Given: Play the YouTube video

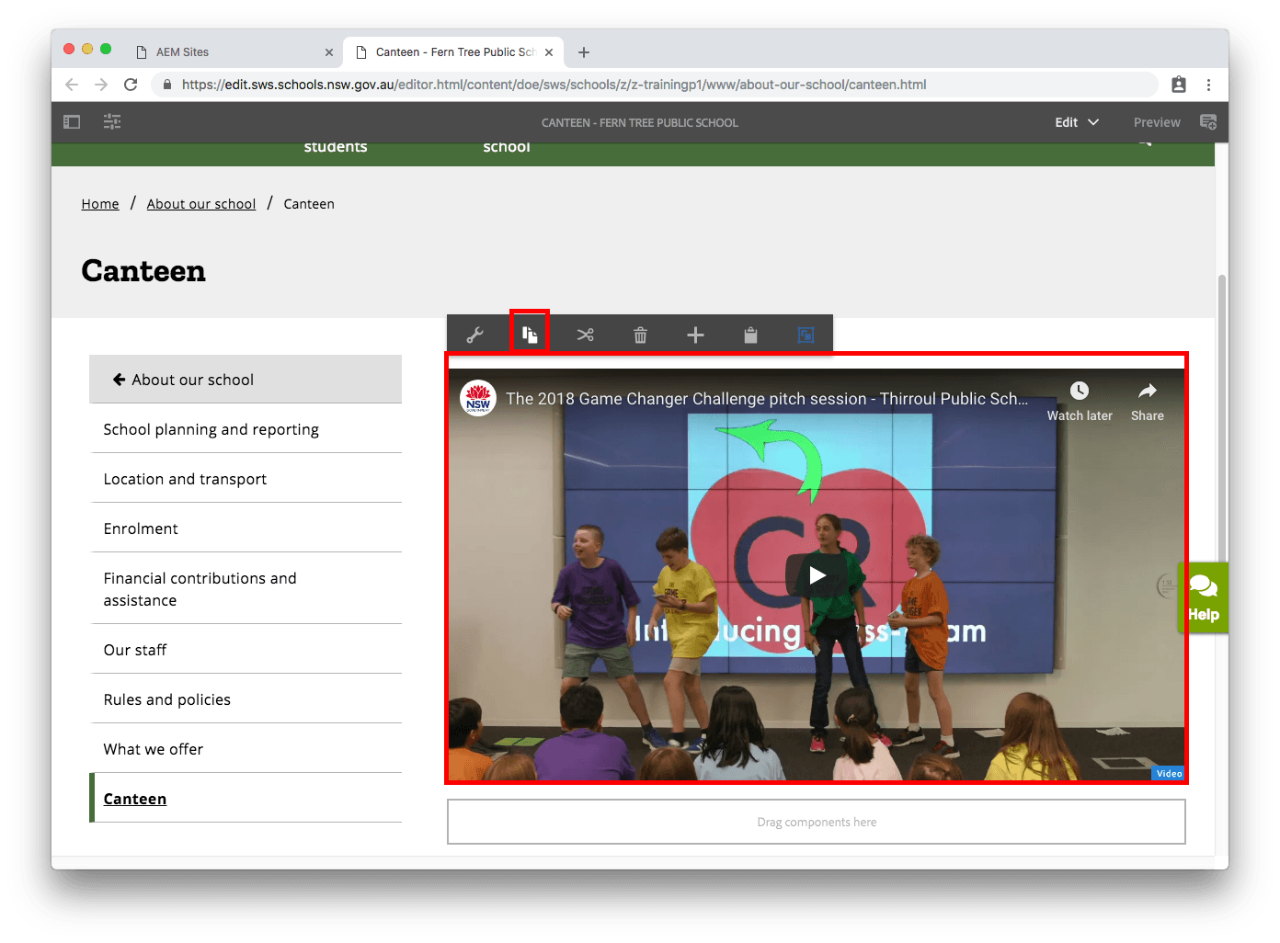Looking at the screenshot, I should click(818, 574).
